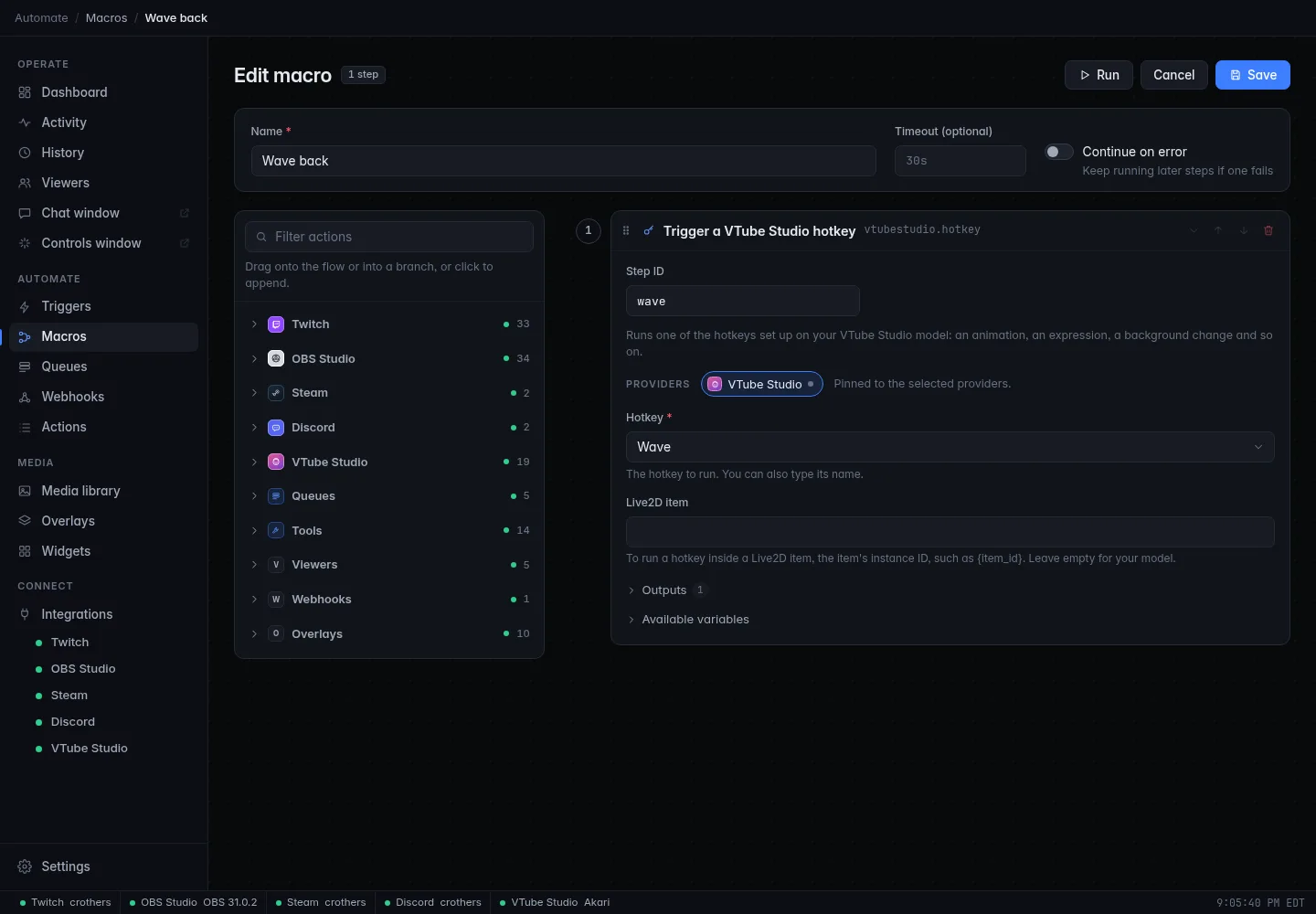Viewport: 1316px width, 914px height.
Task: Click Discord crothers status bar entry
Action: [x=432, y=902]
